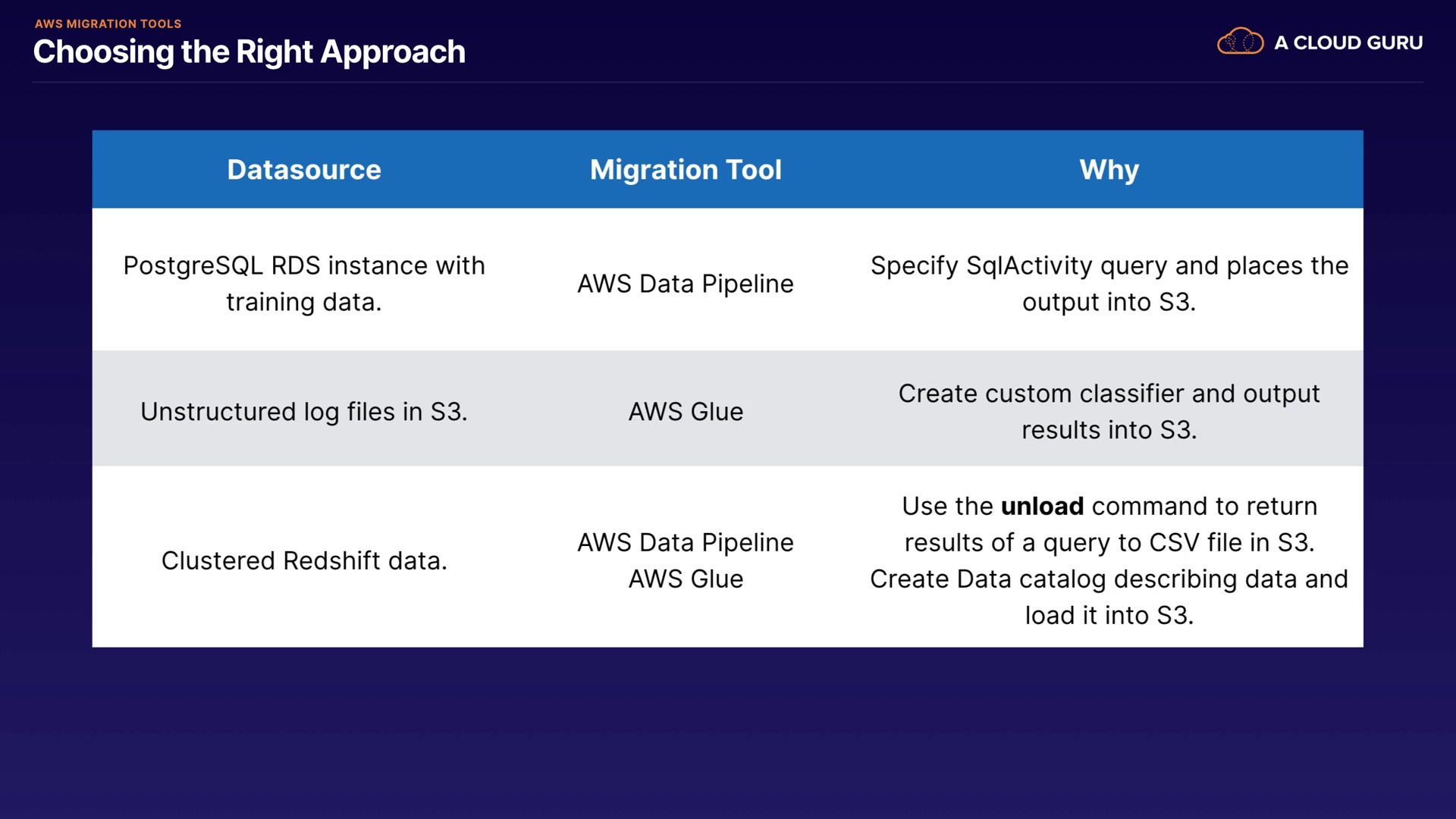This screenshot has height=819, width=1456.
Task: Click the results of a query to CSV line
Action: coord(1109,543)
